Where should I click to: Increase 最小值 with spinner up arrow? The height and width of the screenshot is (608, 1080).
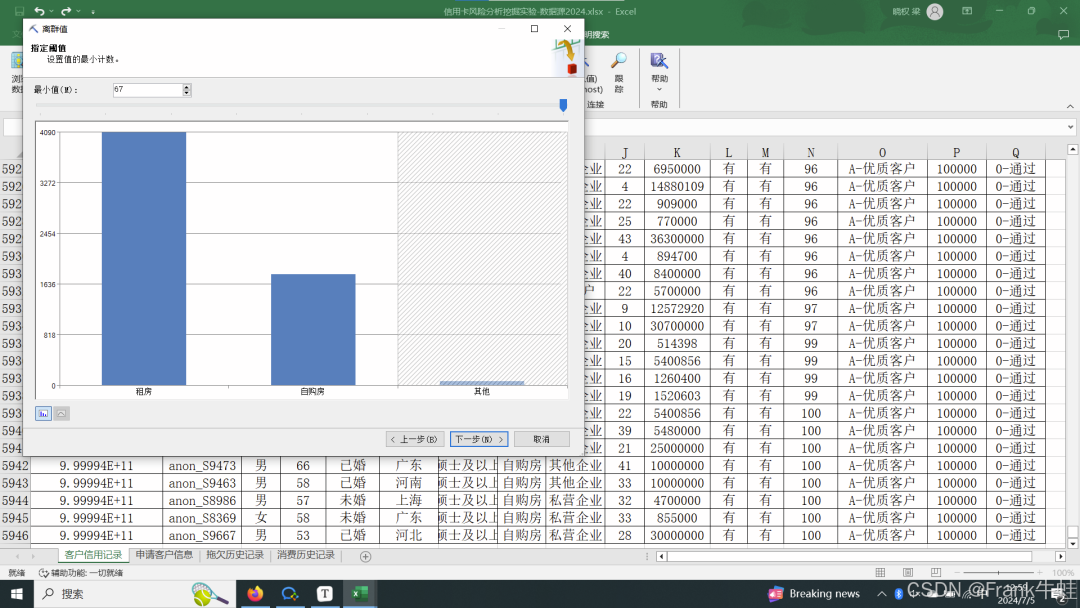[x=187, y=87]
